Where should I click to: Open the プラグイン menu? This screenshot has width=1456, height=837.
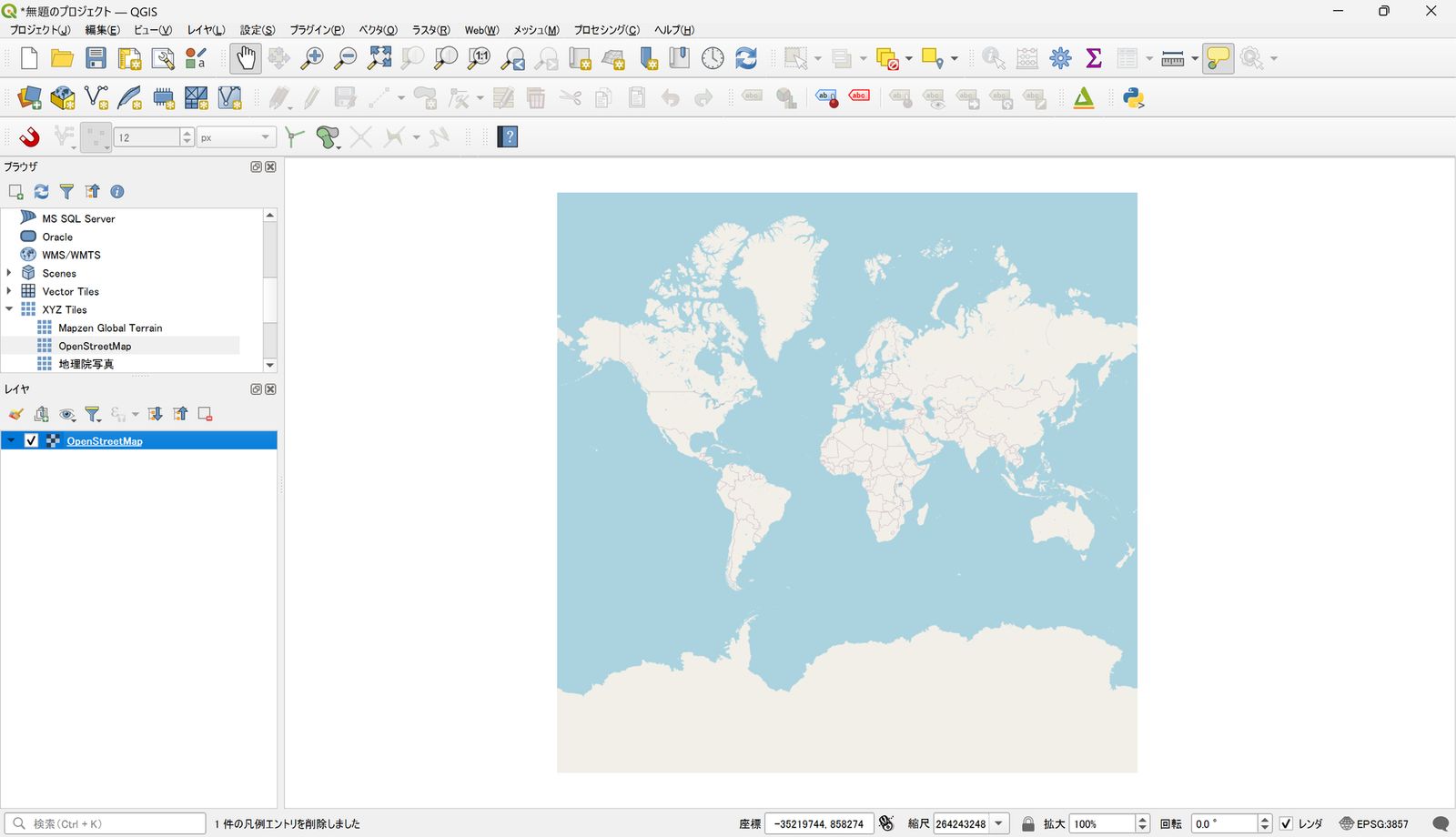pyautogui.click(x=317, y=30)
